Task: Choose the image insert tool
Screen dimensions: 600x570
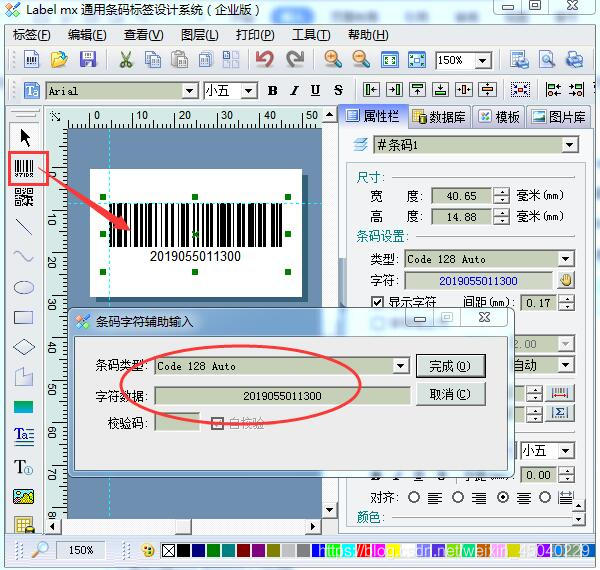Action: click(24, 497)
